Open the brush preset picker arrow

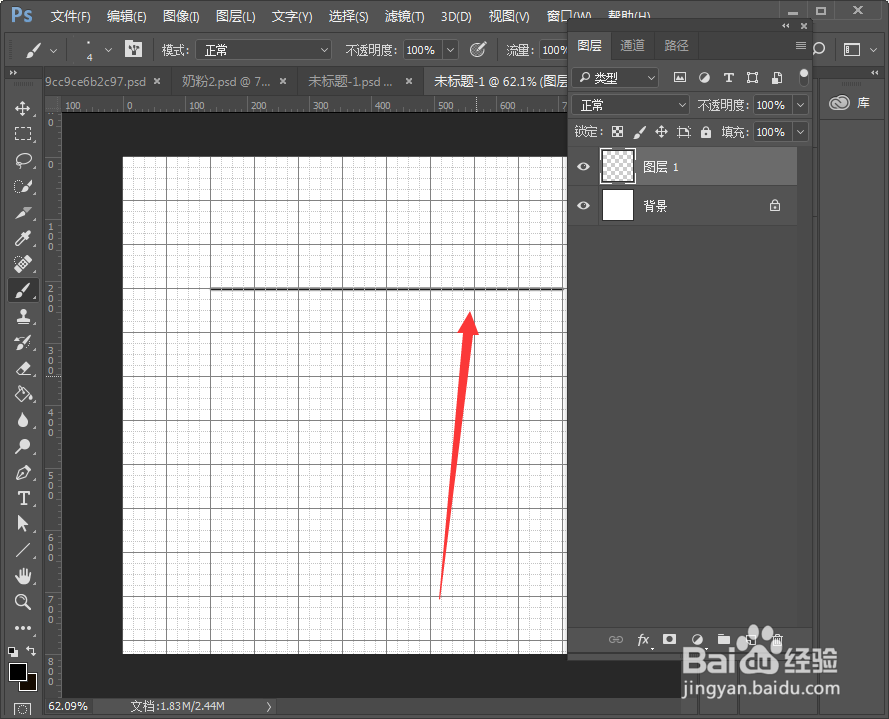[108, 50]
